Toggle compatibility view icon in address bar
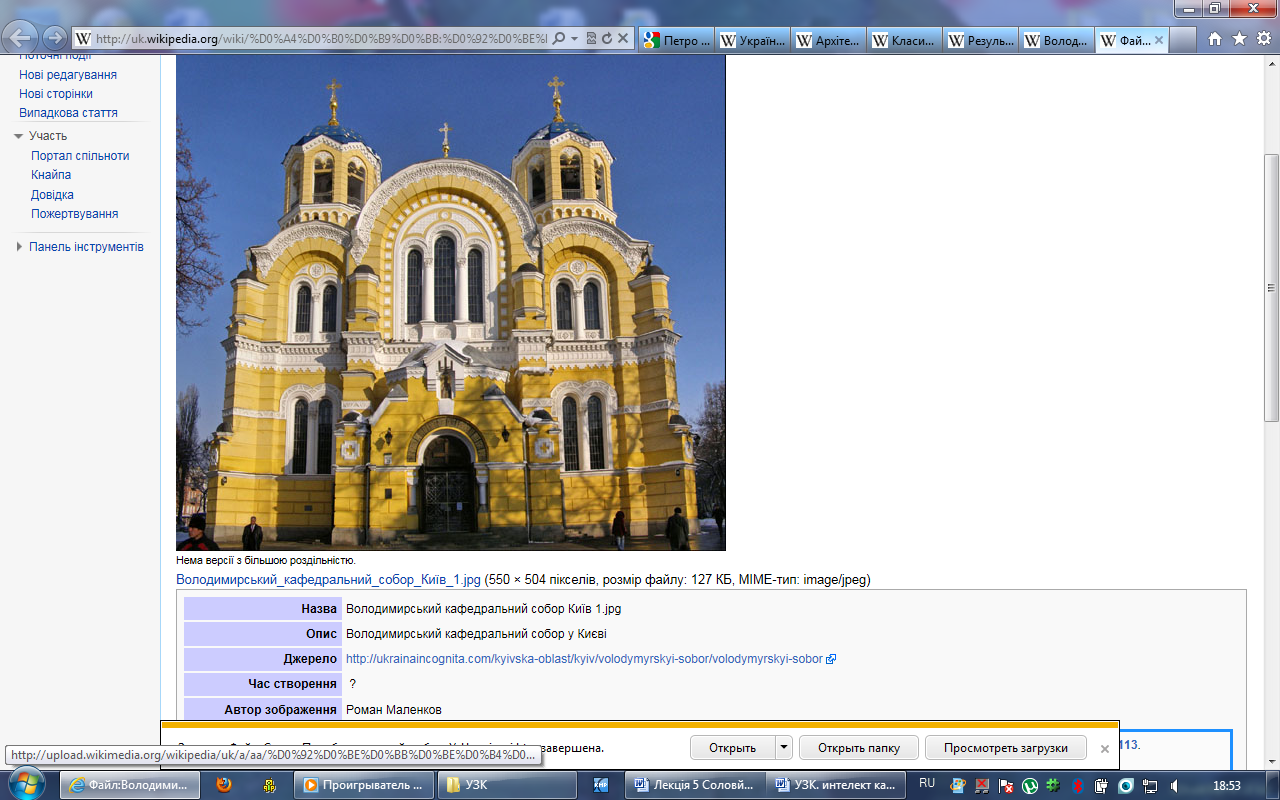The width and height of the screenshot is (1280, 800). coord(591,39)
